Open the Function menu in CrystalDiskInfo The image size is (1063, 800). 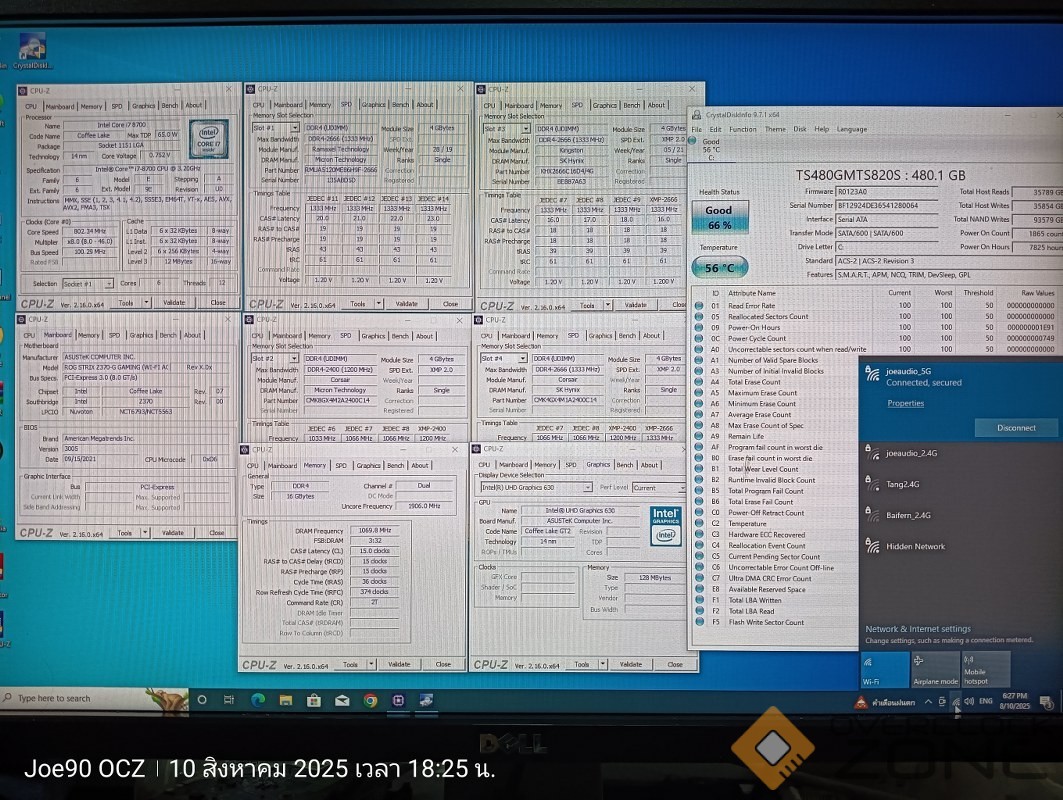click(x=742, y=129)
